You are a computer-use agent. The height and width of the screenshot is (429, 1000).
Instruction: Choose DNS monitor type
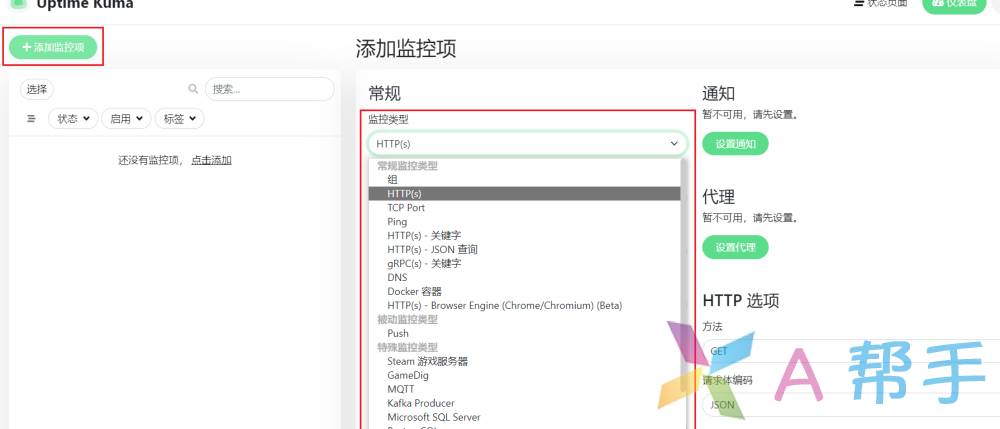pos(524,277)
